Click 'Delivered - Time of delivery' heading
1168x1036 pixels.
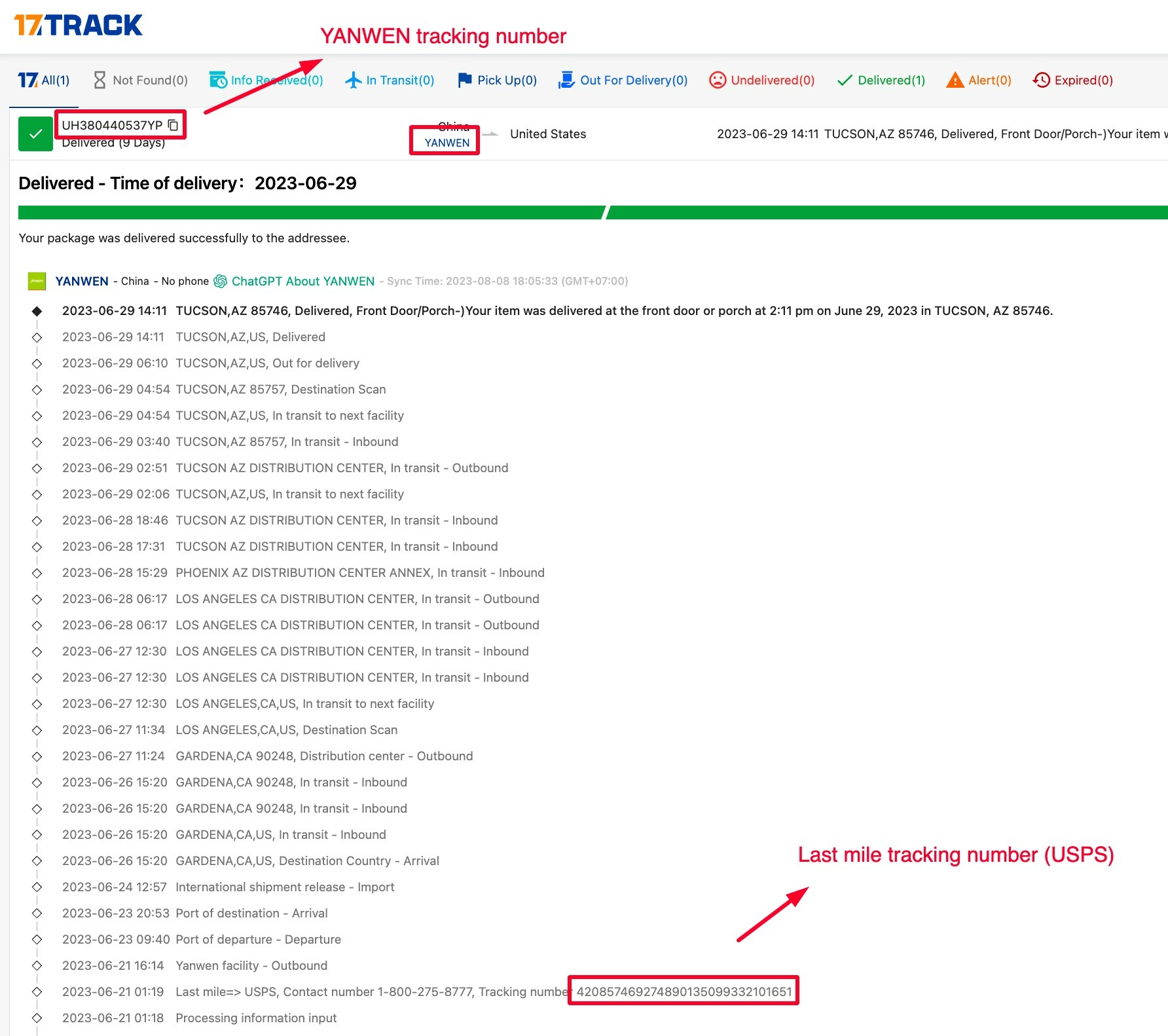(188, 183)
